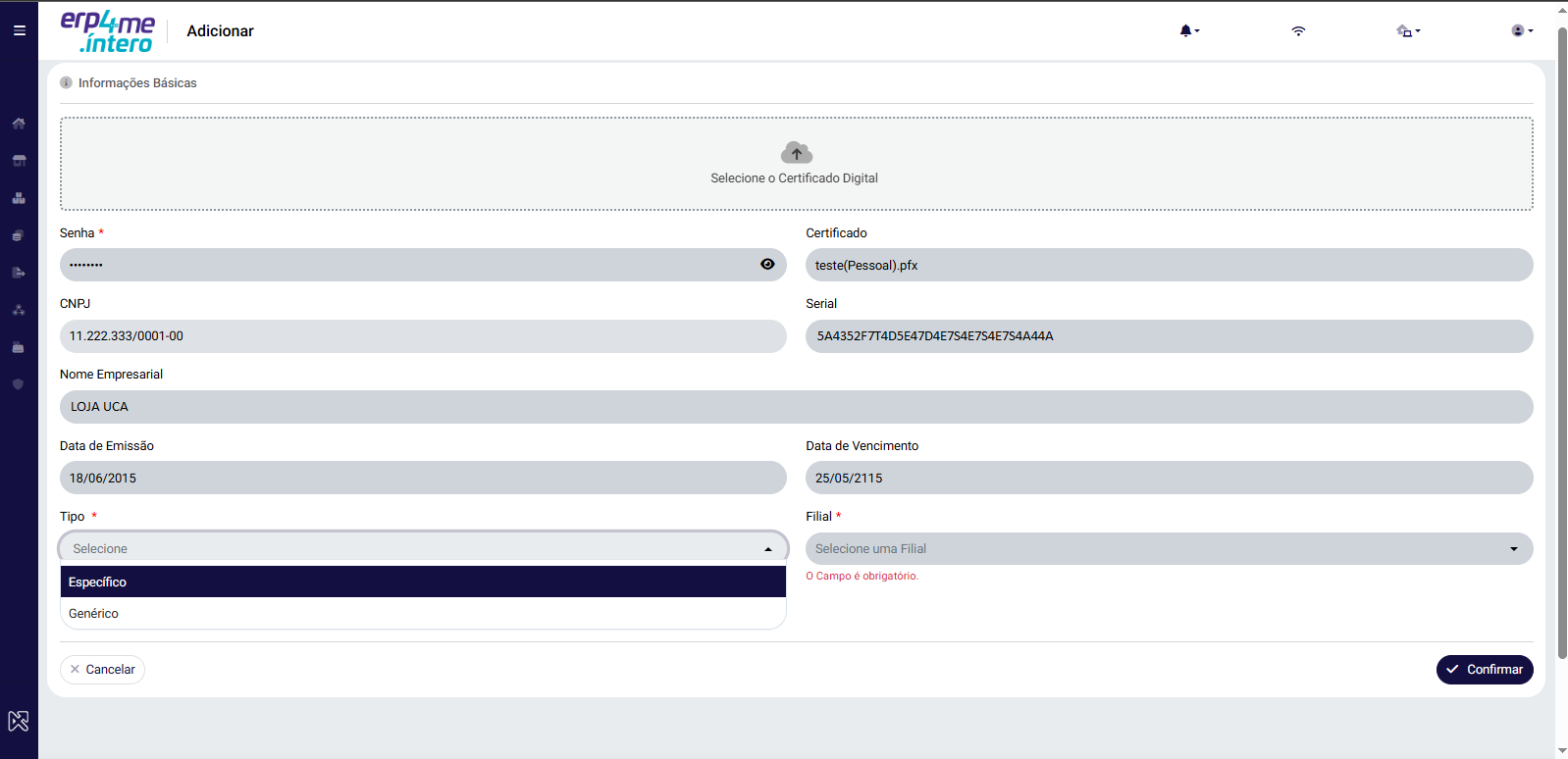Go to the home icon in the sidebar
This screenshot has width=1568, height=759.
click(19, 124)
